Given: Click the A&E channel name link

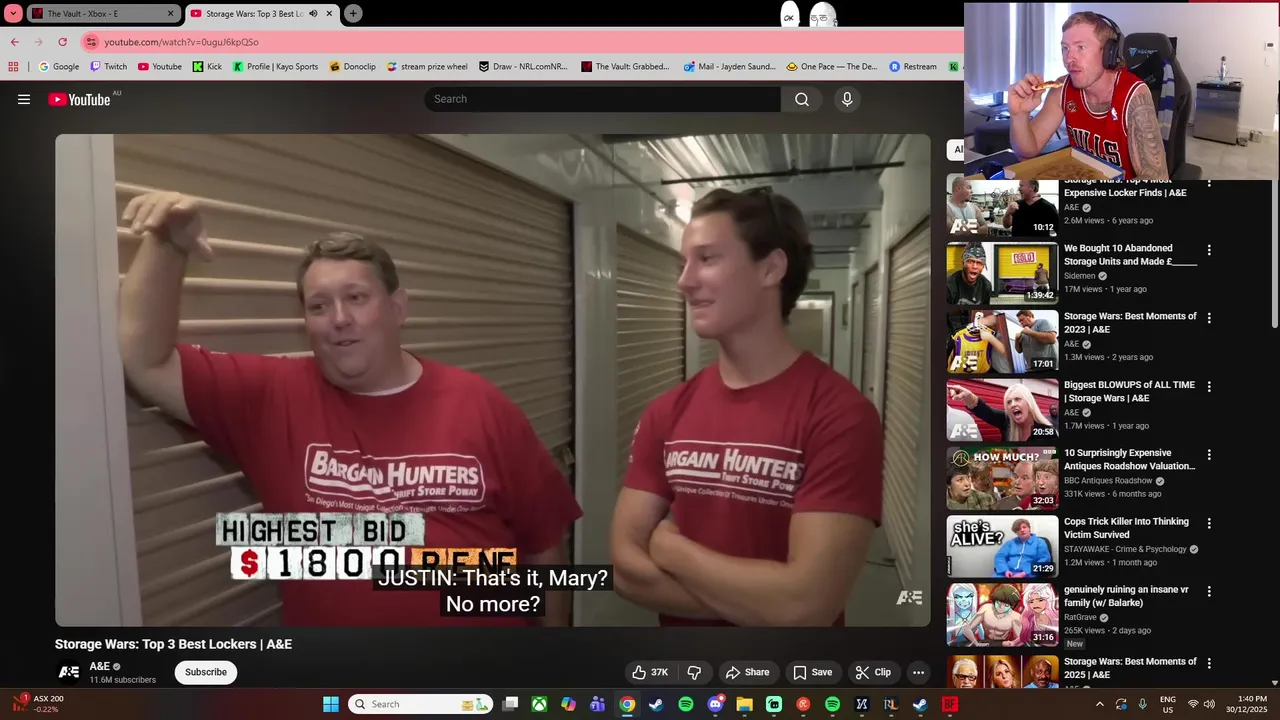Looking at the screenshot, I should [x=100, y=666].
